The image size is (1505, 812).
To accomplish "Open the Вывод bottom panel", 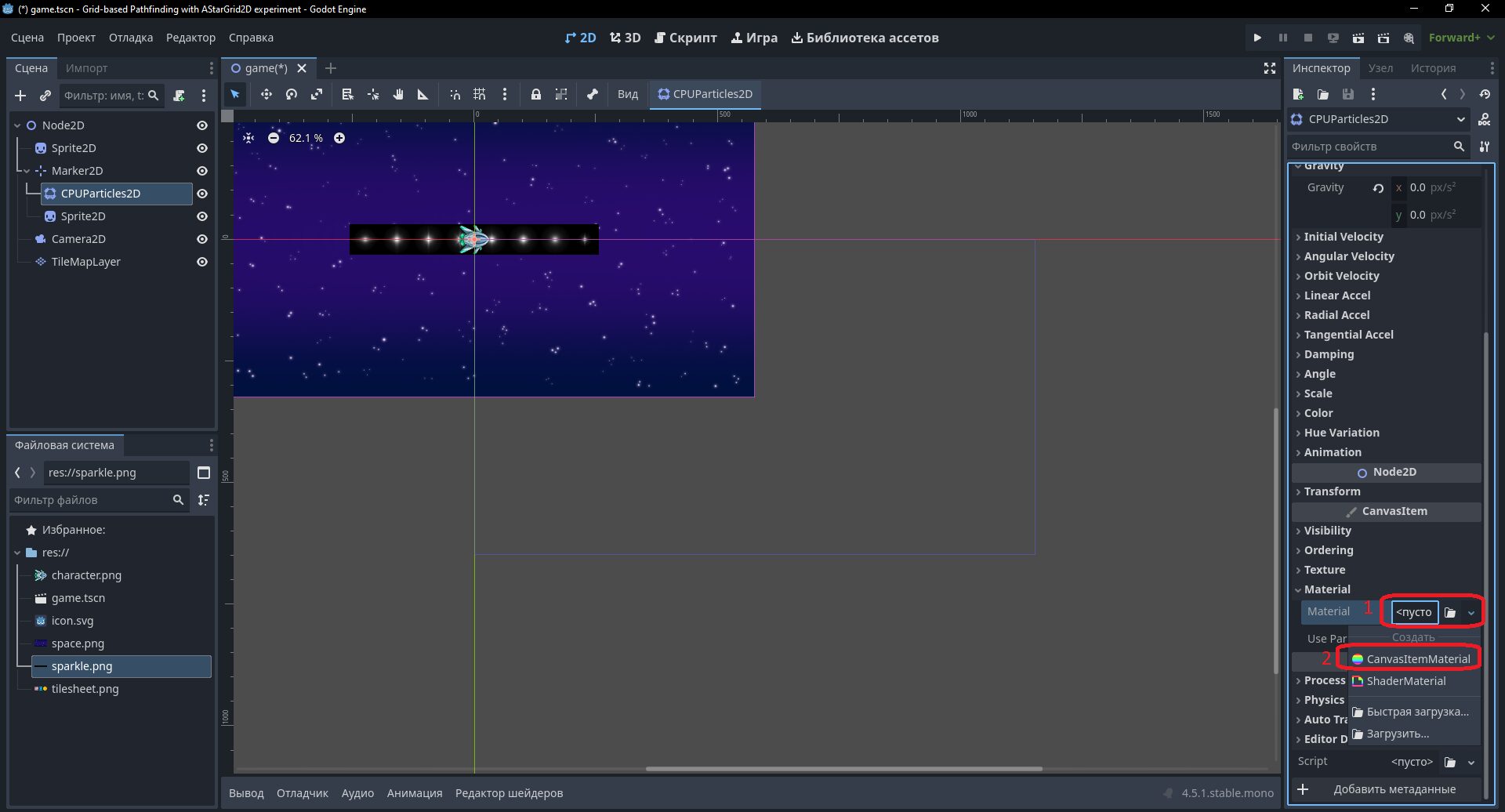I will coord(246,793).
